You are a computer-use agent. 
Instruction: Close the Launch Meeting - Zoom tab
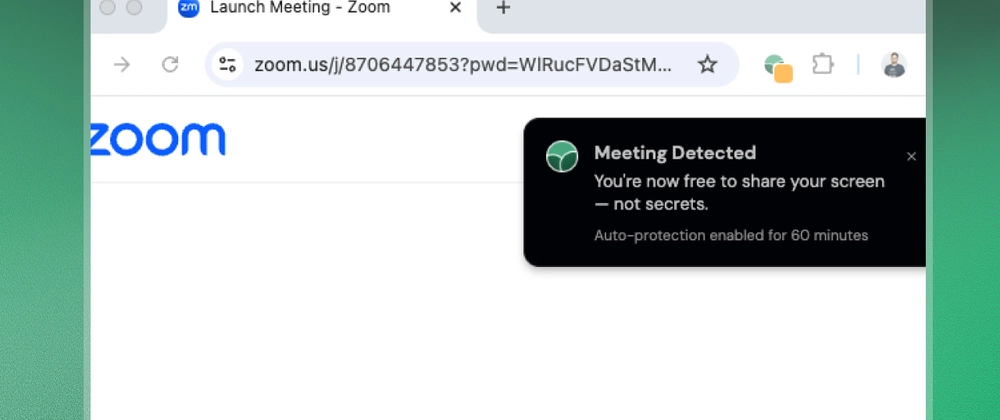[455, 8]
